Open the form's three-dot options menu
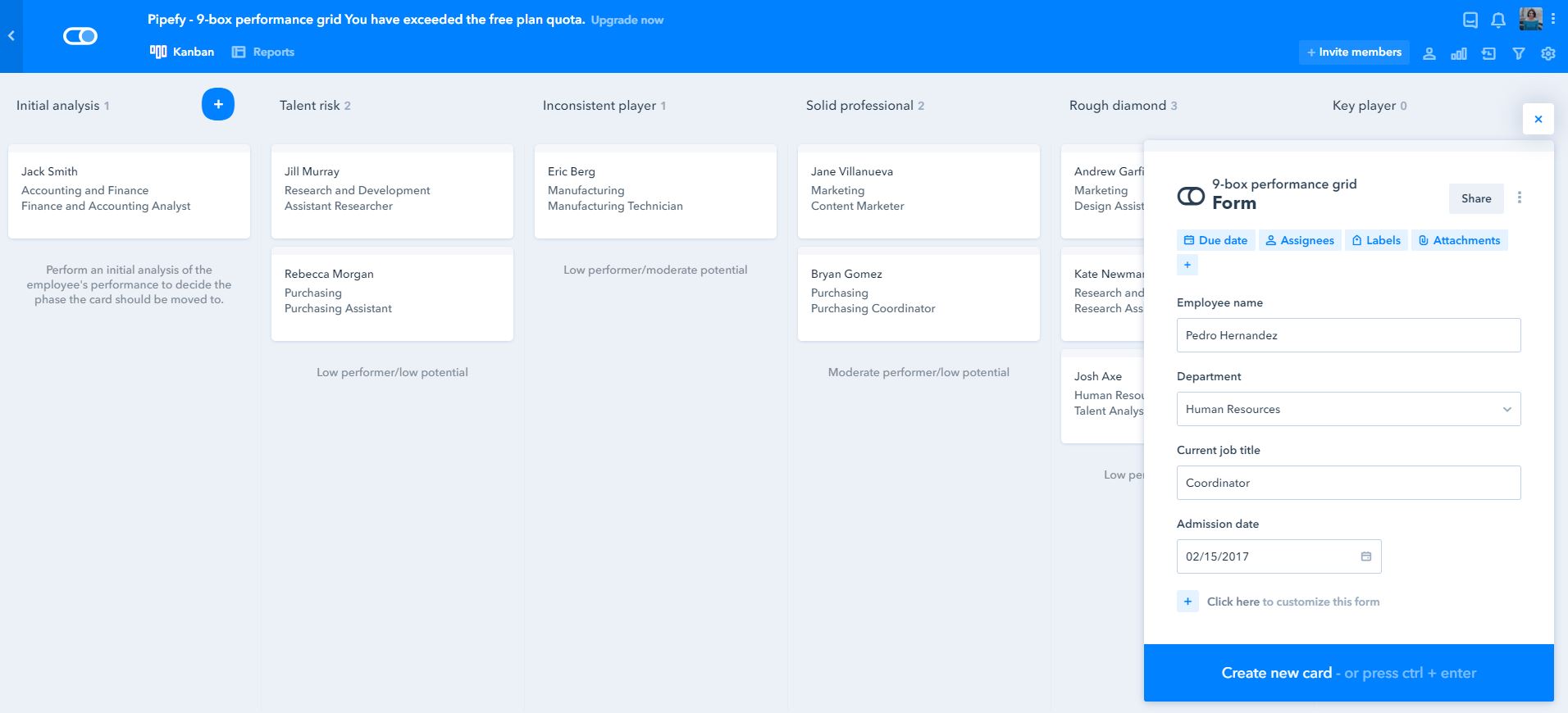Screen dimensions: 1568x713 [1520, 198]
